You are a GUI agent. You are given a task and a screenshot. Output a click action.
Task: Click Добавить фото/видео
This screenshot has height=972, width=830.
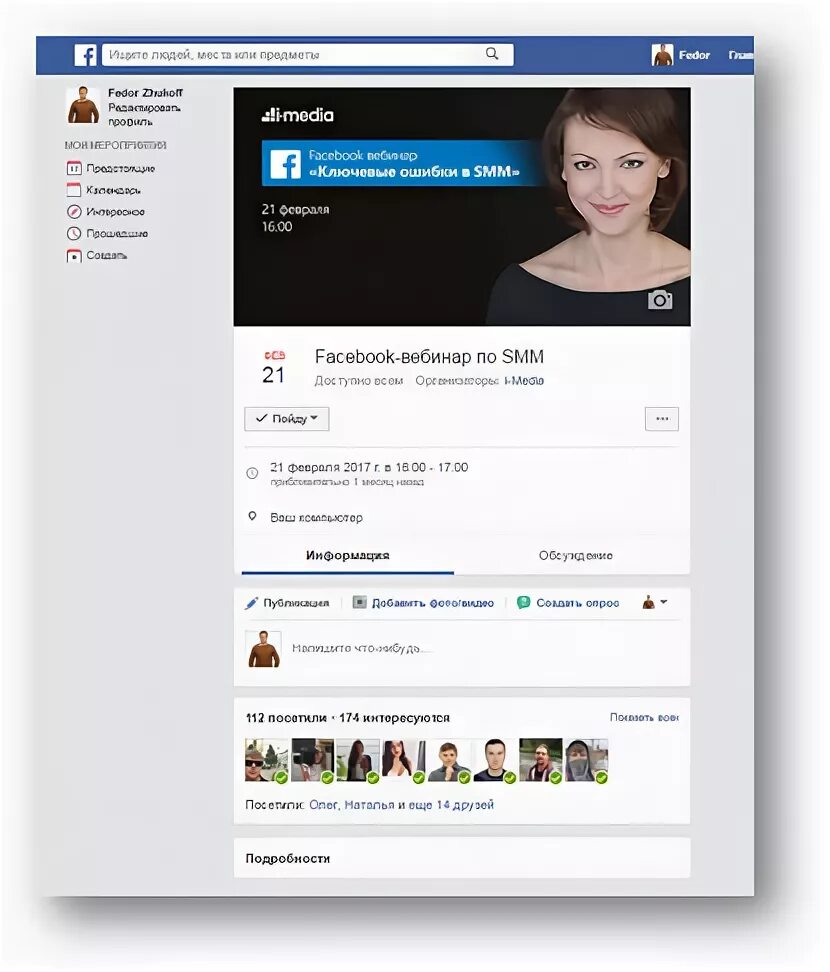tap(423, 603)
